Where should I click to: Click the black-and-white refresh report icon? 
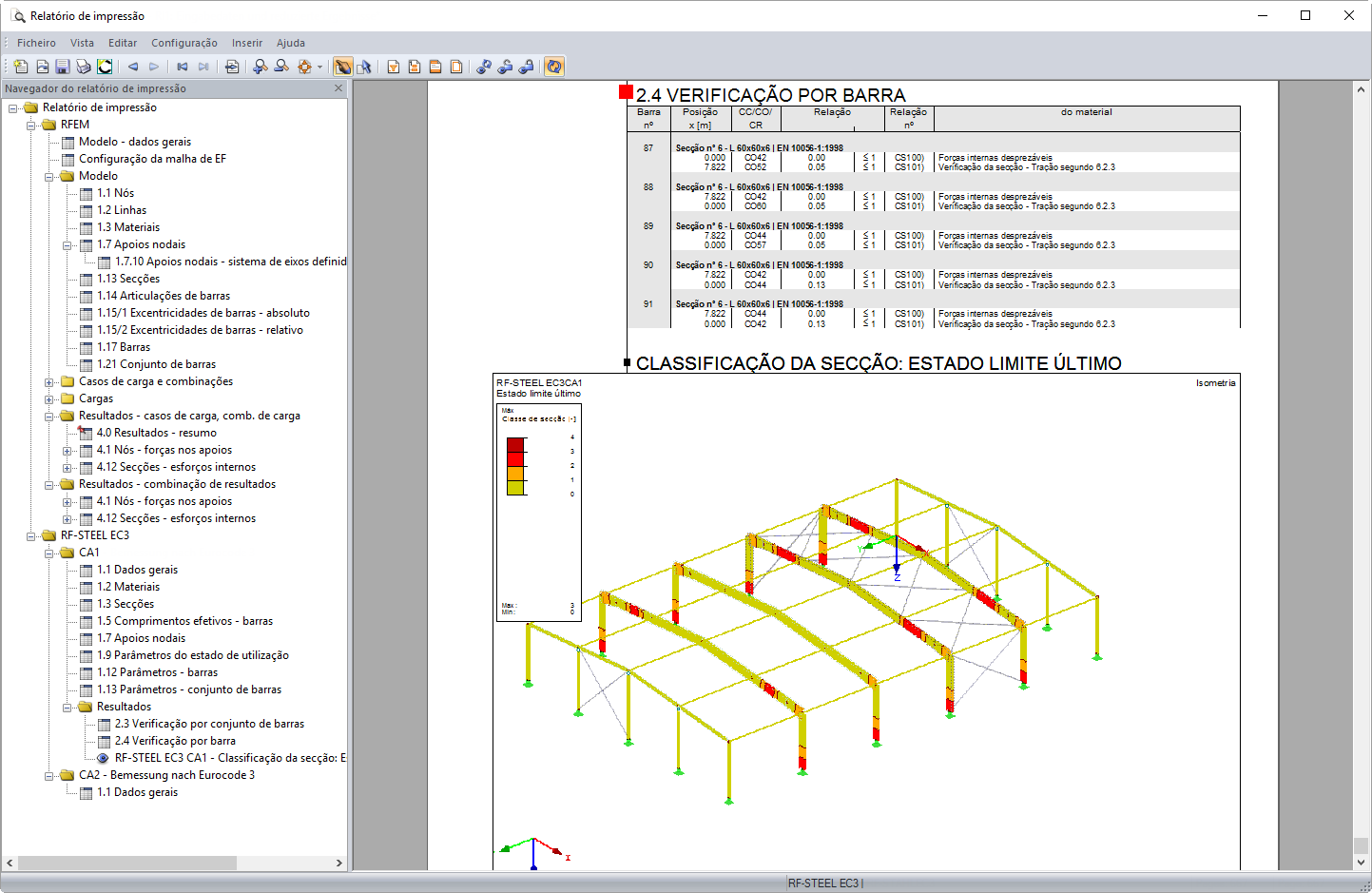105,67
